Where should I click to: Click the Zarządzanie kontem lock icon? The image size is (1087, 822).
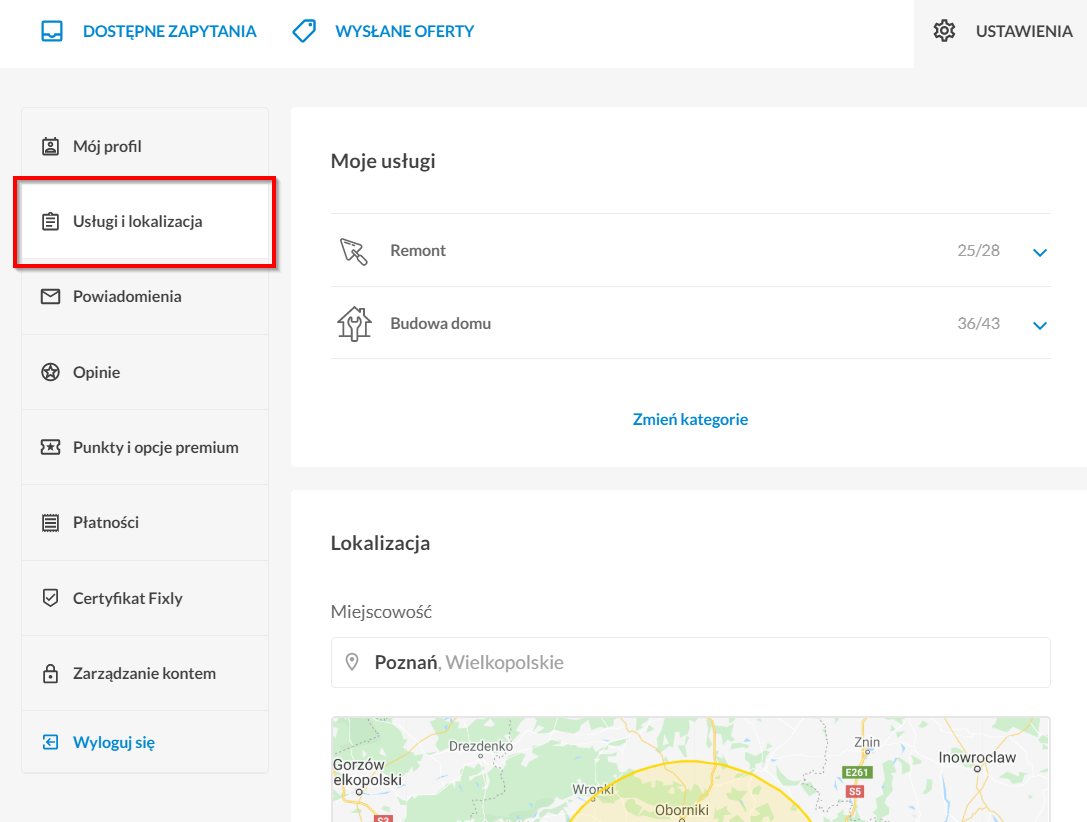(51, 673)
